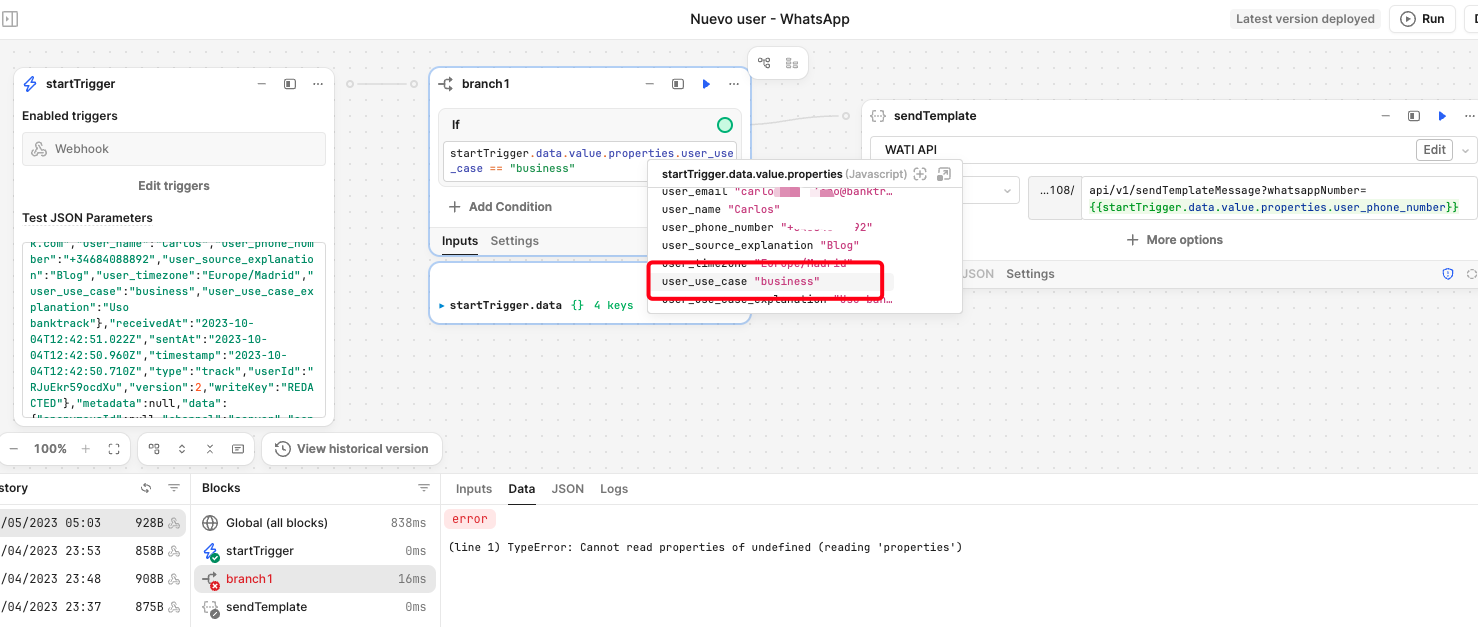Expand all blocks icon in bottom toolbar
Image resolution: width=1478 pixels, height=627 pixels.
tap(182, 449)
